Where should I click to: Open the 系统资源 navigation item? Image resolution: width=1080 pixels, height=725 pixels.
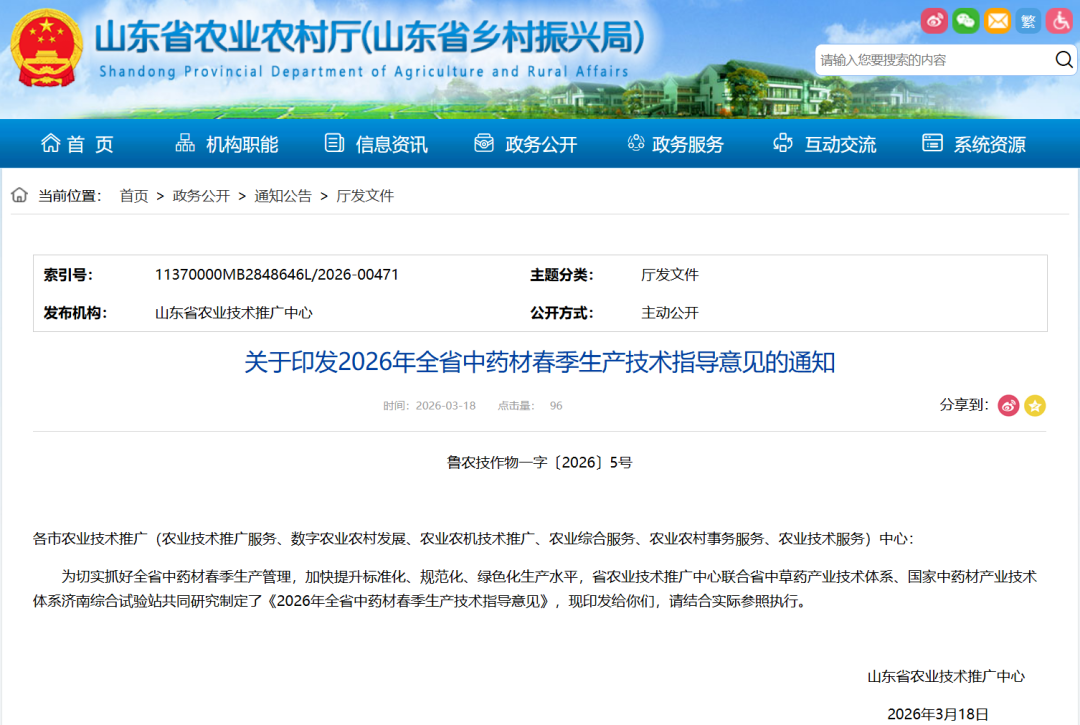point(974,144)
